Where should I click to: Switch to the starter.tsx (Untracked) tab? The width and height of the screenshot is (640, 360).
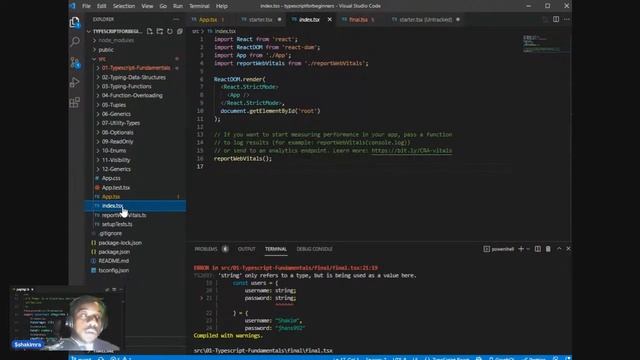click(x=425, y=20)
